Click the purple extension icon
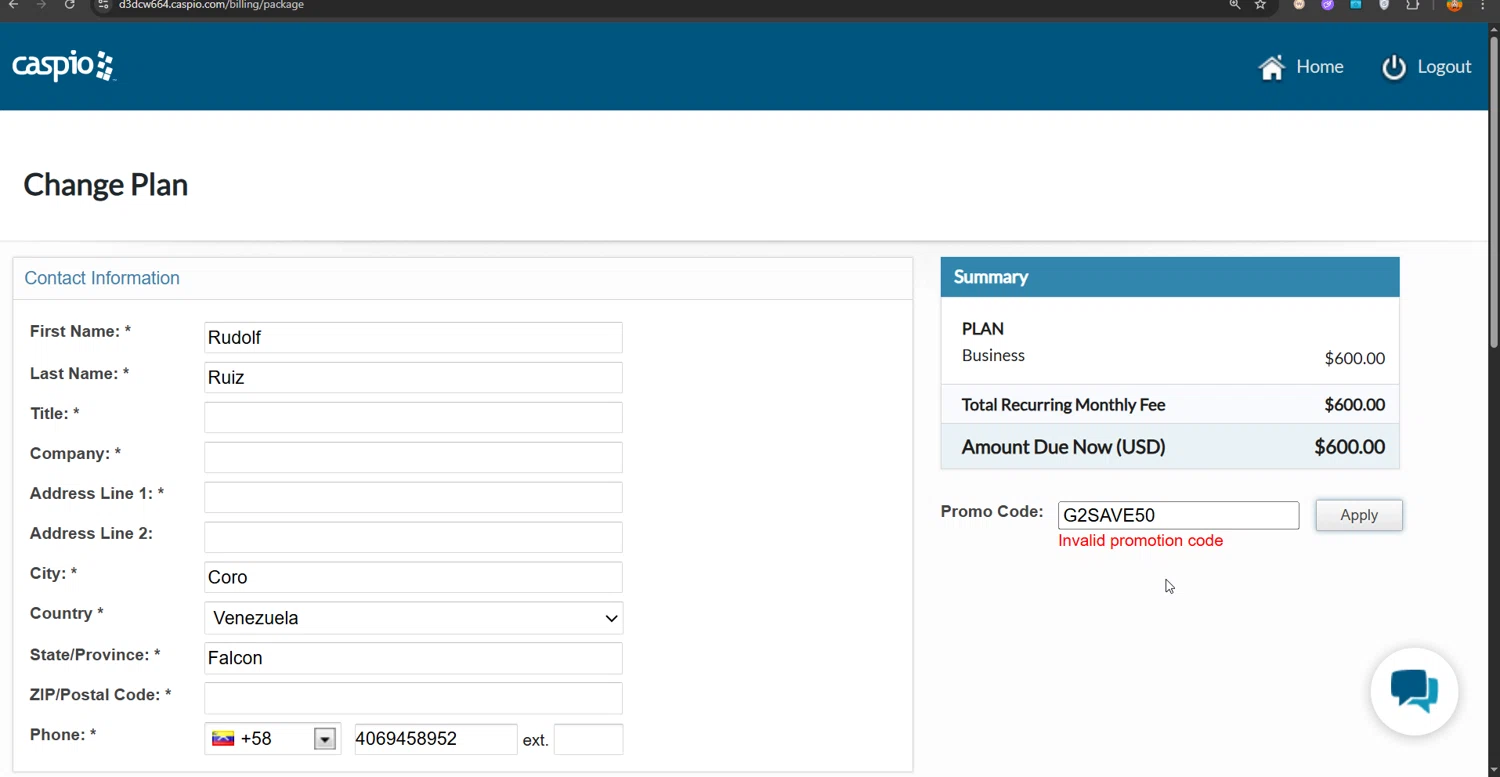The height and width of the screenshot is (777, 1500). pyautogui.click(x=1327, y=5)
